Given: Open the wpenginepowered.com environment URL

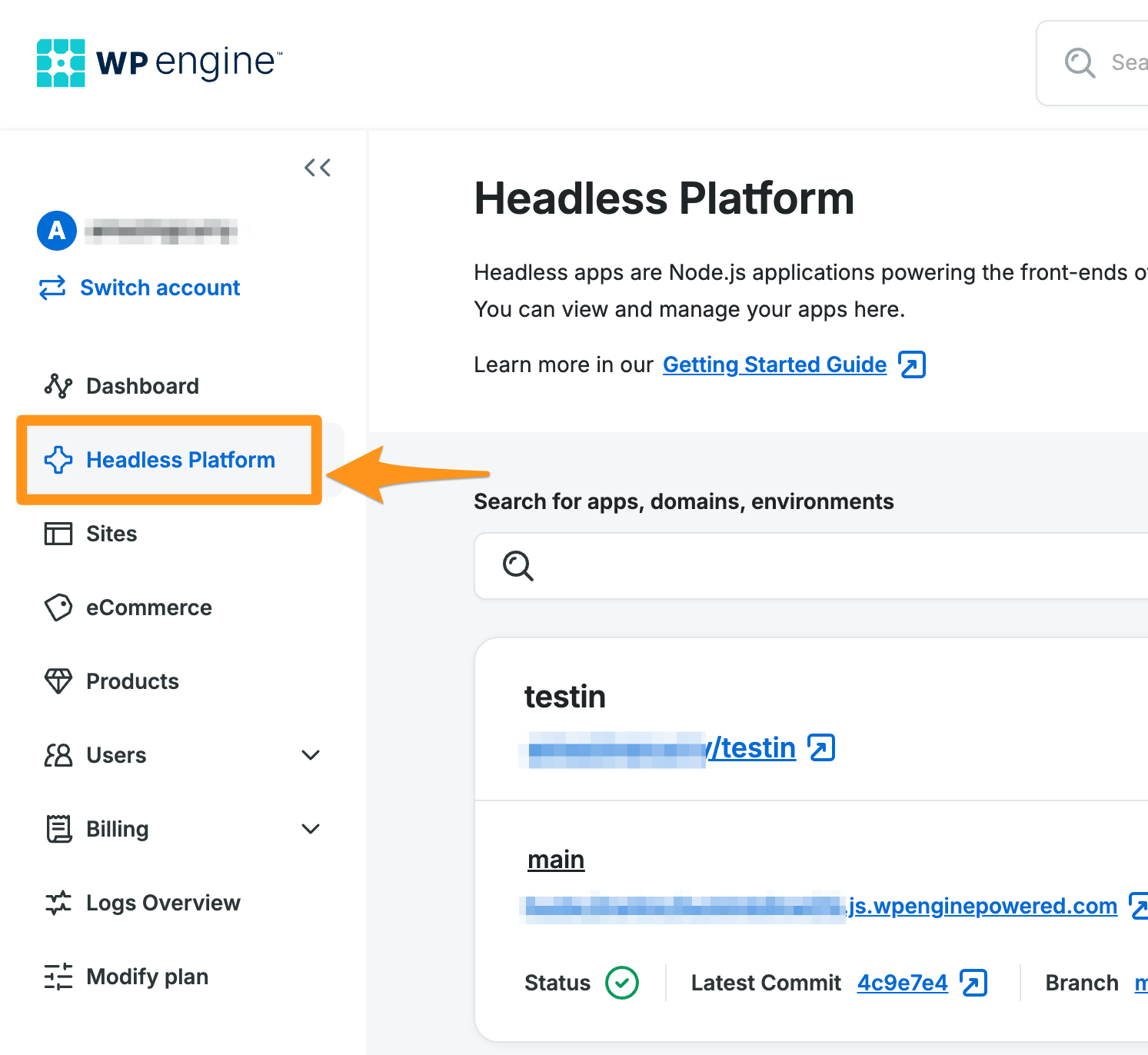Looking at the screenshot, I should click(981, 906).
